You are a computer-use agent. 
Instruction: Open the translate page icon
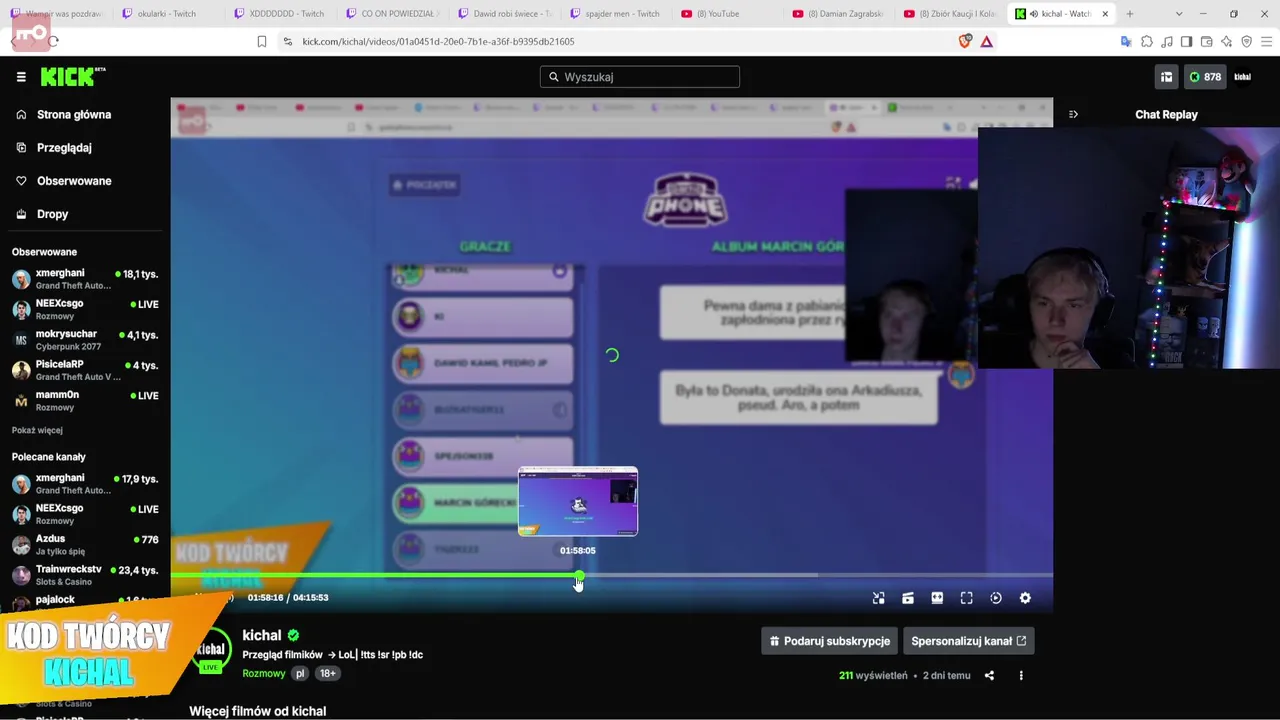[x=1126, y=41]
